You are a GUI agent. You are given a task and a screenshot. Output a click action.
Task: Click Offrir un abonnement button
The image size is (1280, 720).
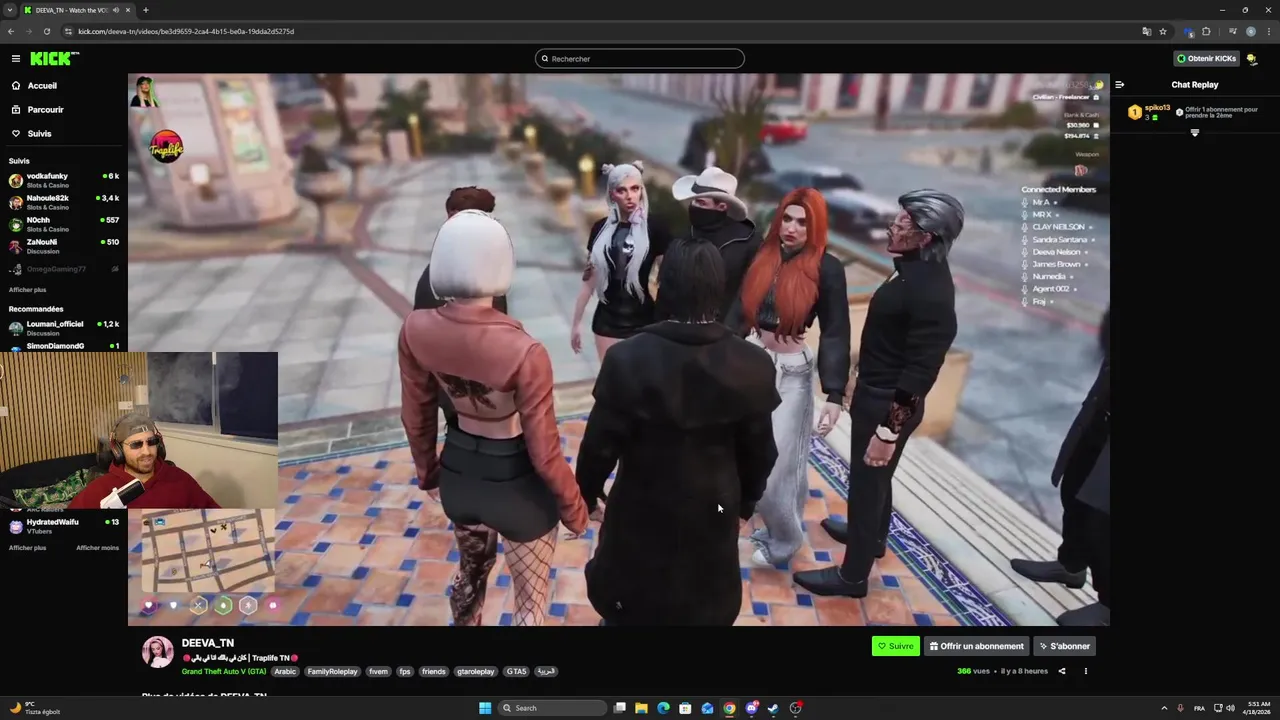[977, 646]
